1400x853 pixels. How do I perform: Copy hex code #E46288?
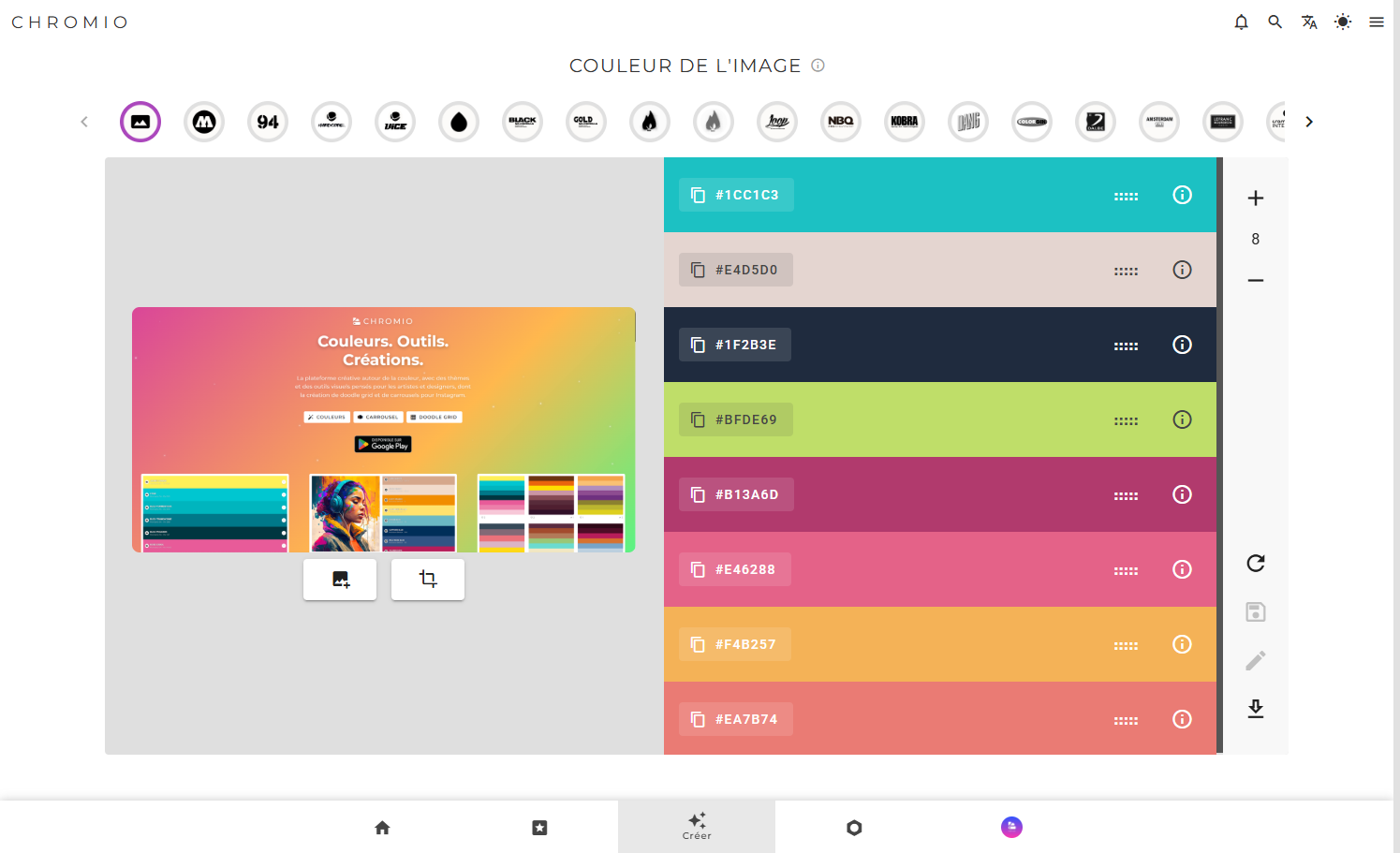[735, 569]
